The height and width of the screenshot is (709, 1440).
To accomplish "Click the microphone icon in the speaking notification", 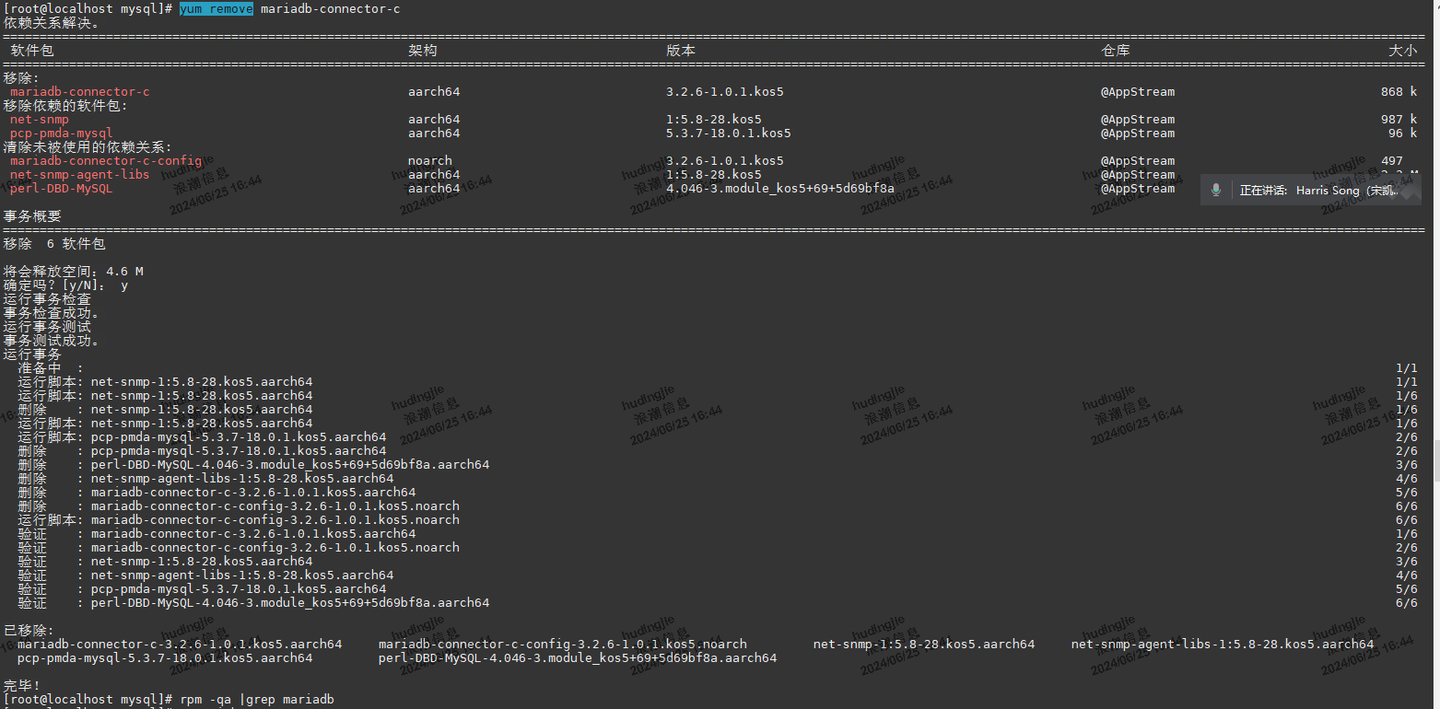I will coord(1216,189).
